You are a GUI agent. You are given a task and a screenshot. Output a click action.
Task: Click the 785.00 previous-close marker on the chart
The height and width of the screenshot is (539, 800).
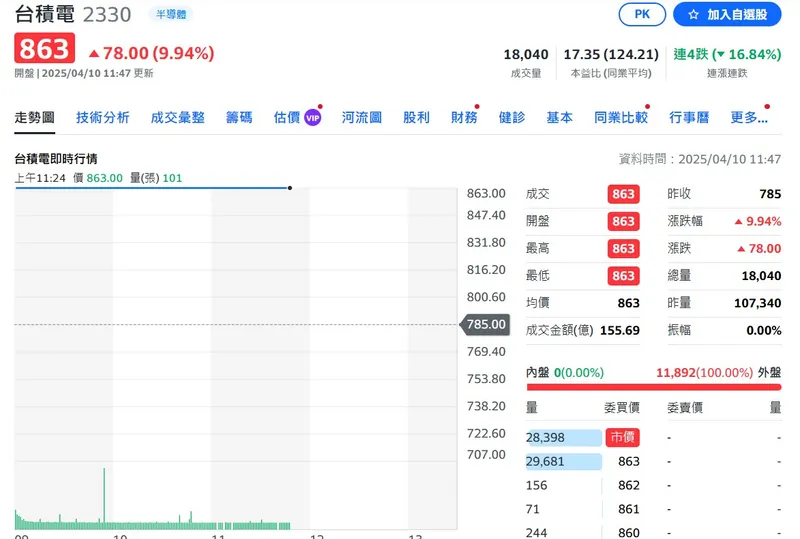[x=487, y=324]
